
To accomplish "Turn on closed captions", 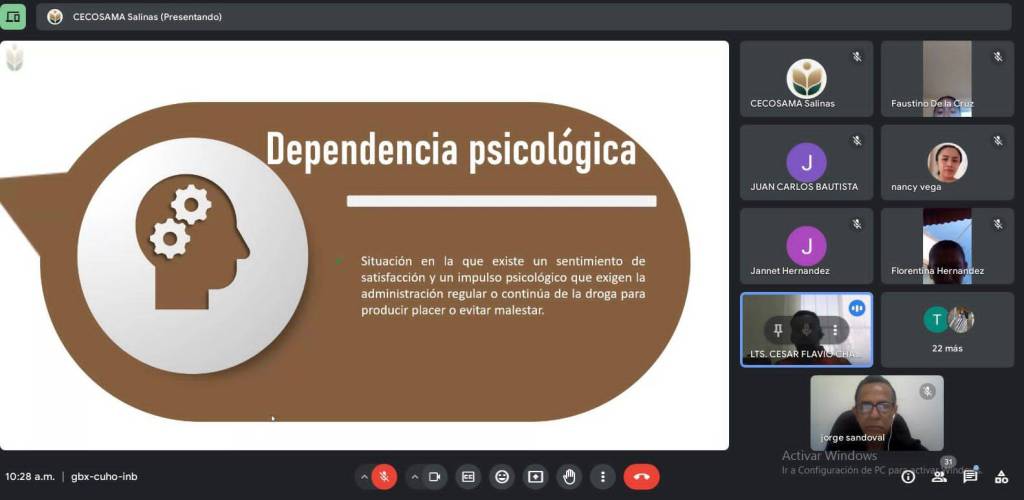I will pos(468,477).
